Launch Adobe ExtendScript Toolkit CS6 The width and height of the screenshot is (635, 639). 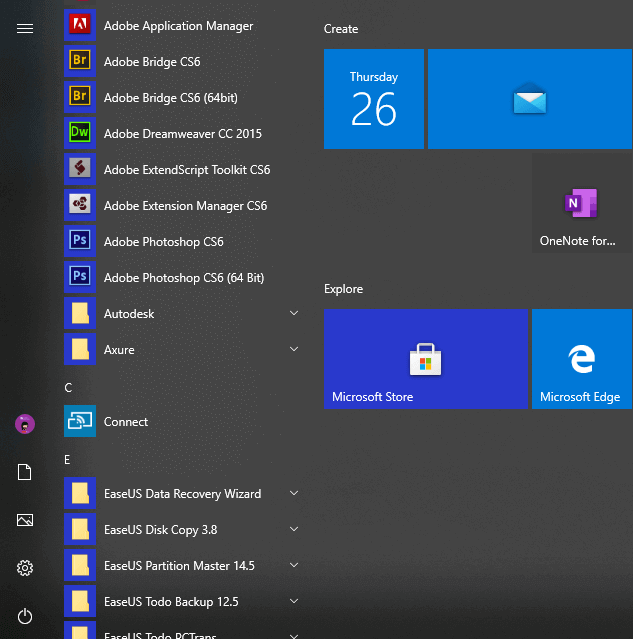[x=186, y=170]
